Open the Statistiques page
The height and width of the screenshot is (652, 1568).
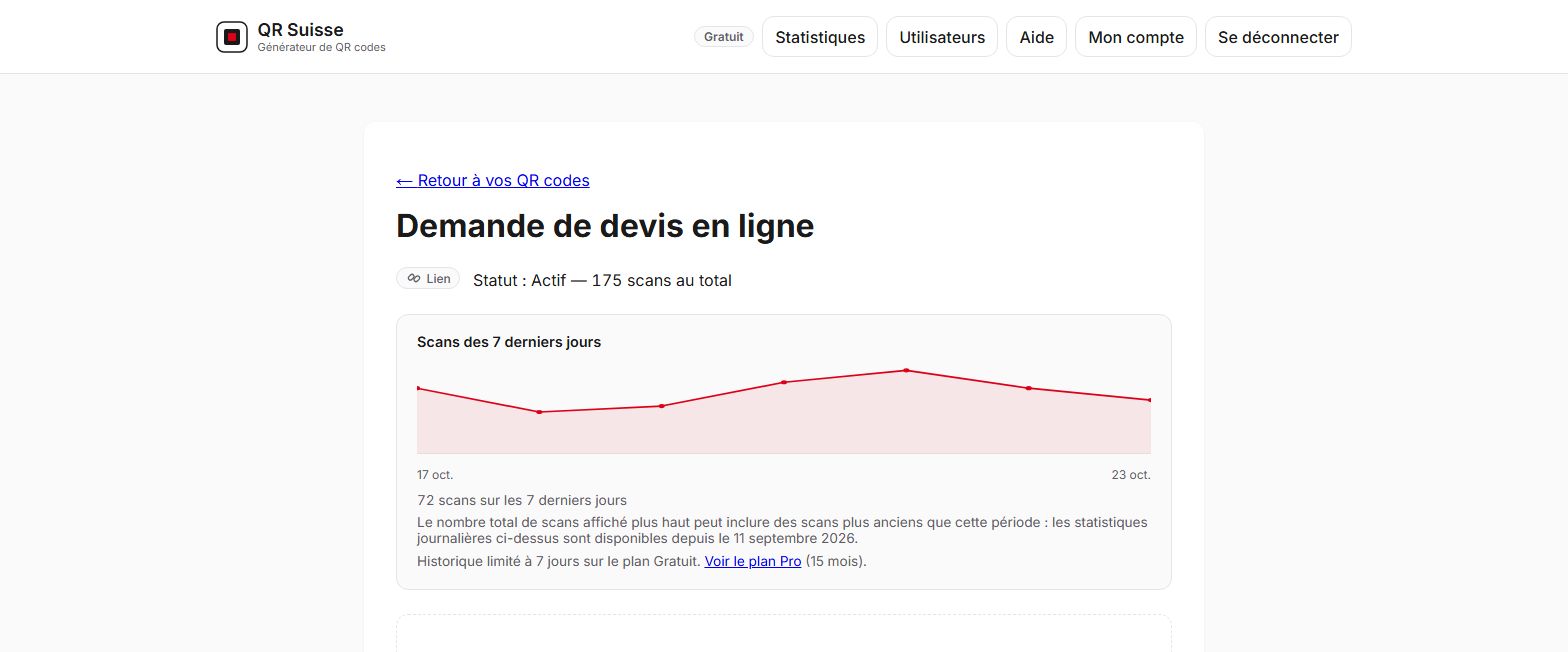(820, 37)
